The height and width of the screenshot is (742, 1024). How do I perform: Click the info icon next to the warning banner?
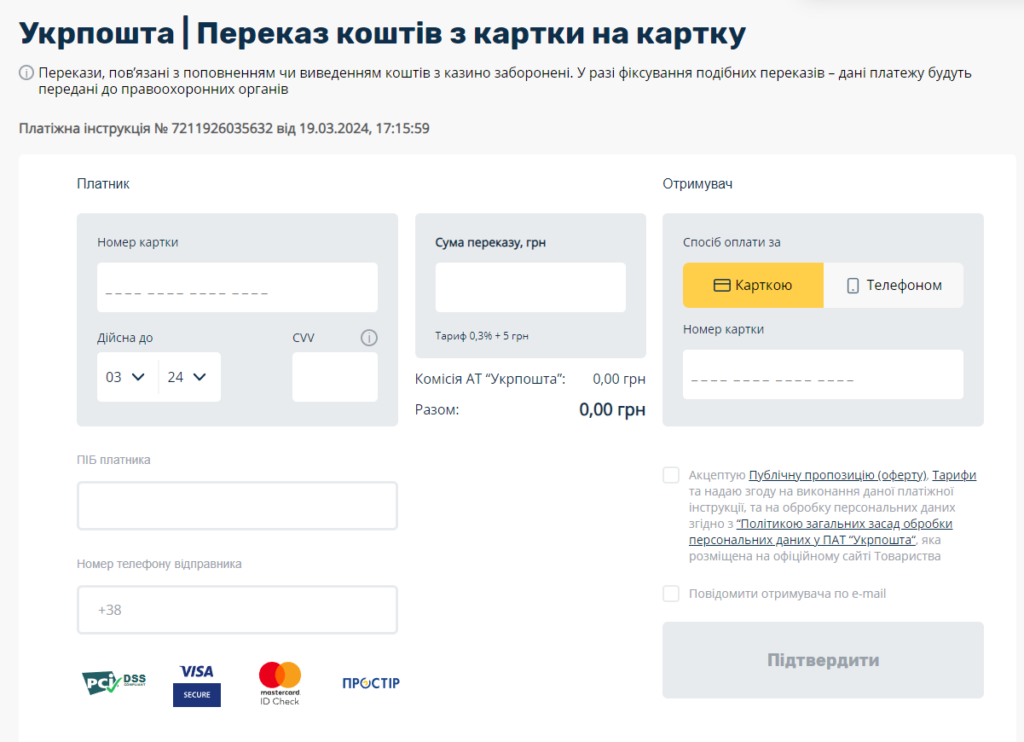24,71
